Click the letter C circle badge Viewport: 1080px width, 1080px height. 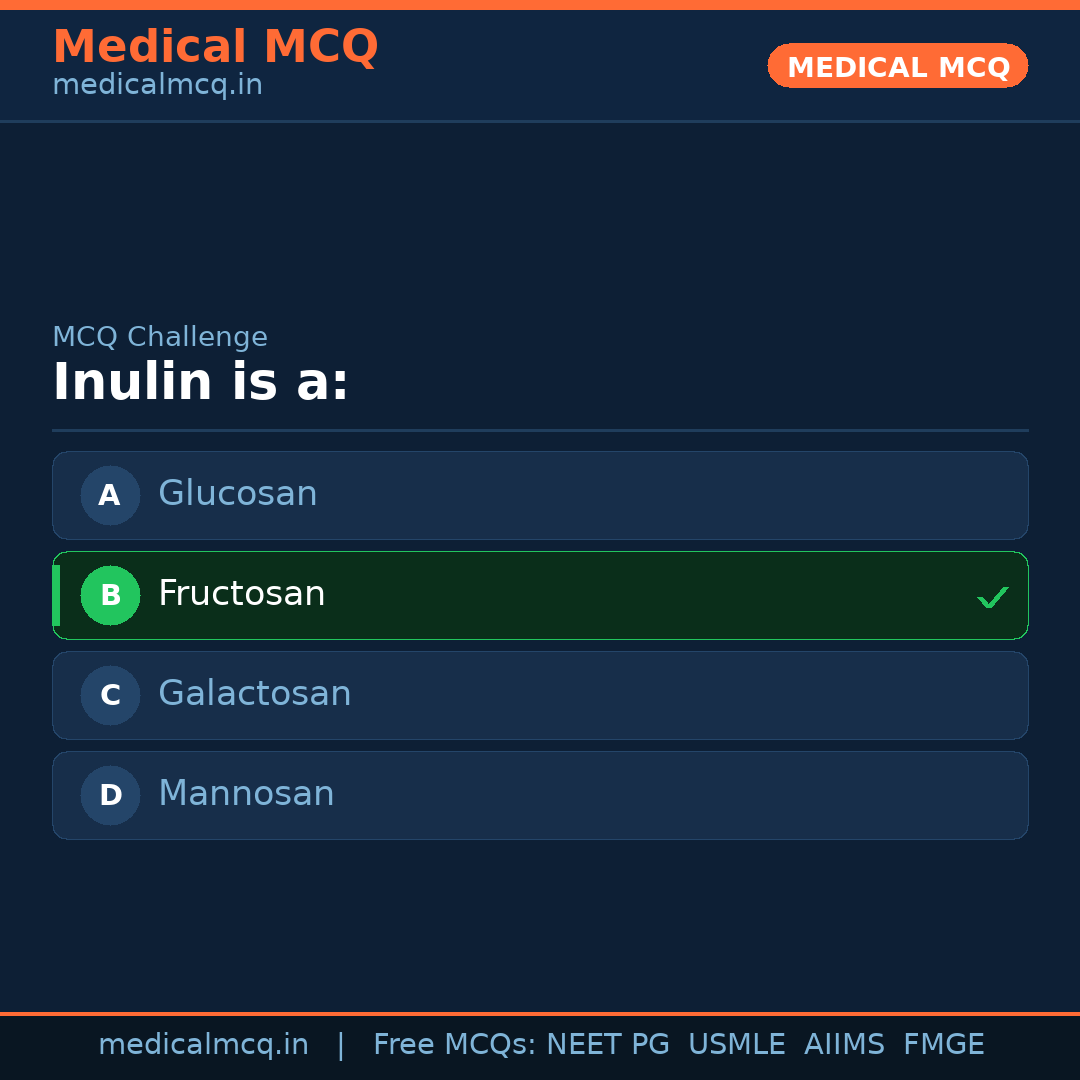tap(110, 695)
